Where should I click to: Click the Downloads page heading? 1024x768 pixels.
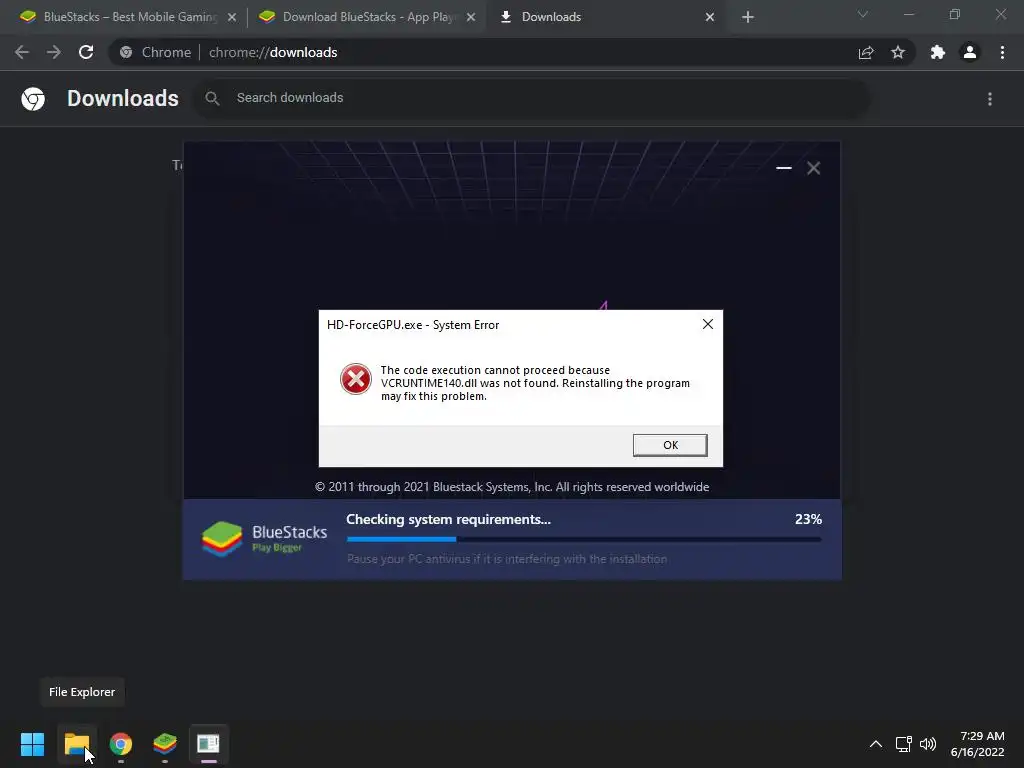point(123,99)
